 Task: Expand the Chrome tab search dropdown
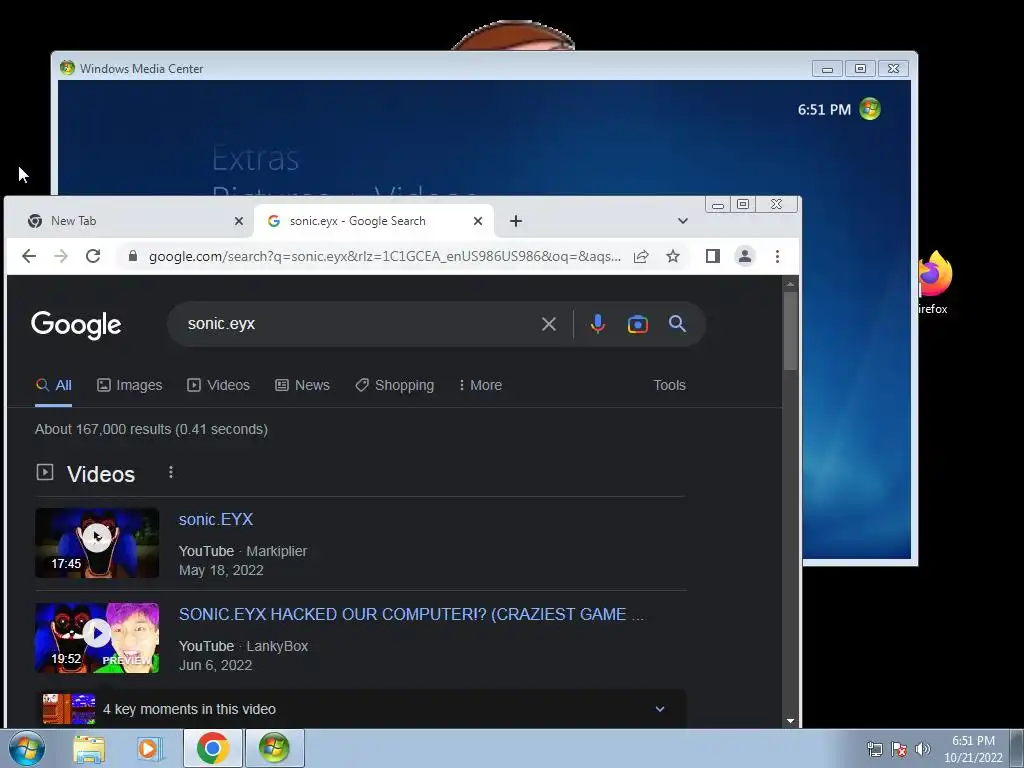click(682, 221)
